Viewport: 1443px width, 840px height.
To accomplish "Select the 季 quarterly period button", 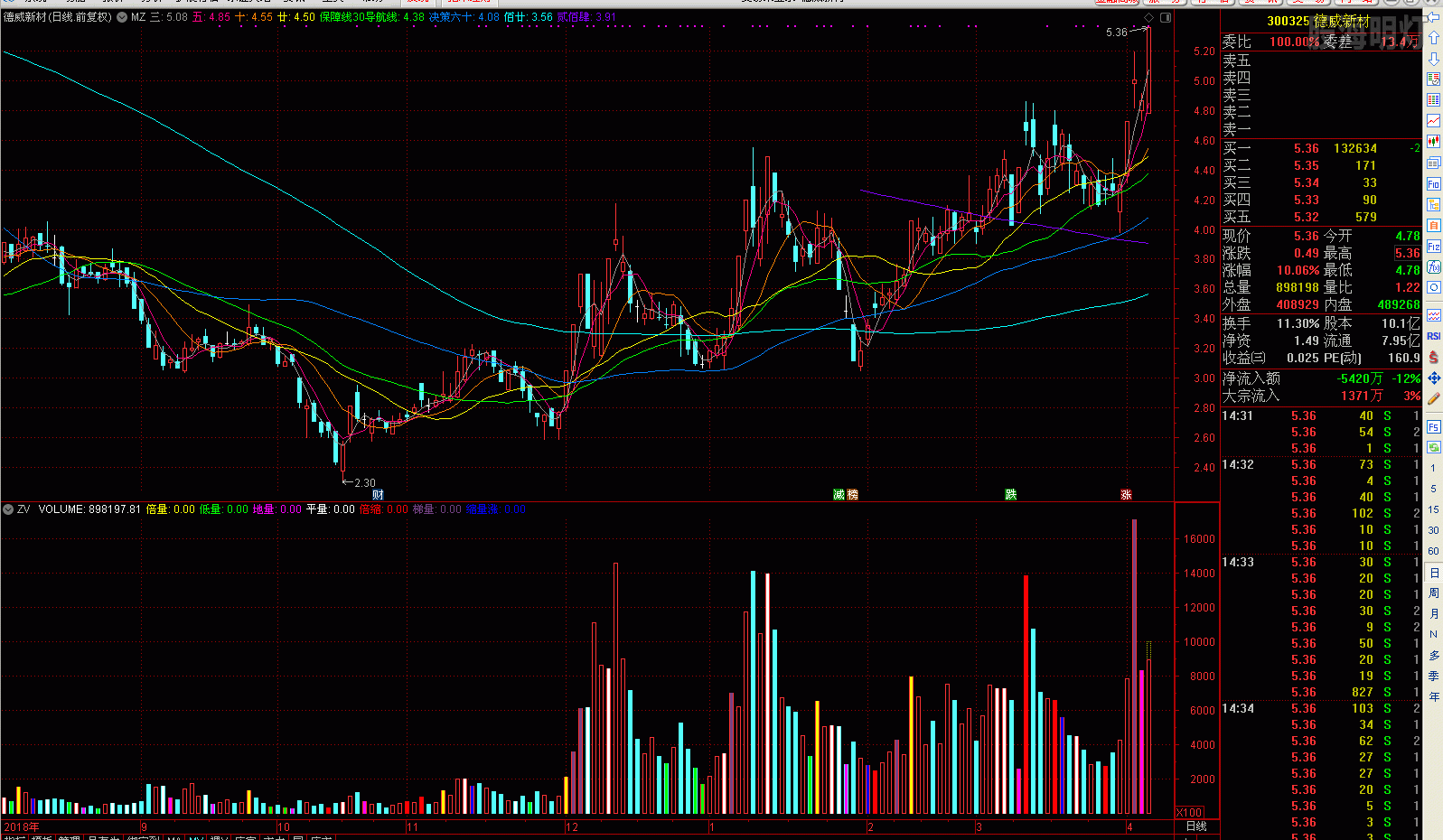I will point(1433,676).
